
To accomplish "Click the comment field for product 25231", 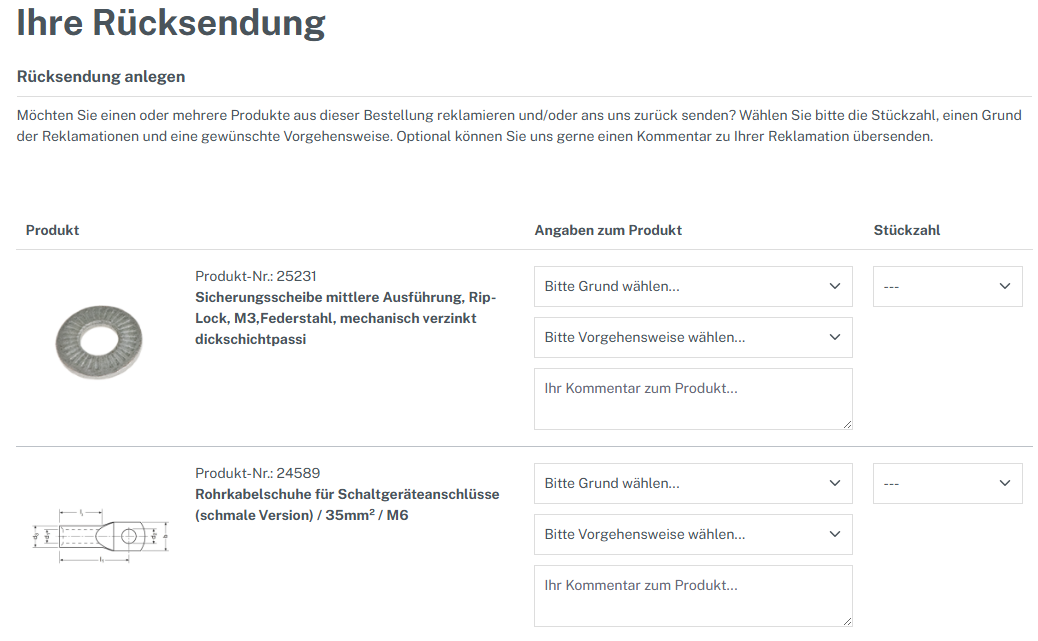I will click(x=692, y=399).
